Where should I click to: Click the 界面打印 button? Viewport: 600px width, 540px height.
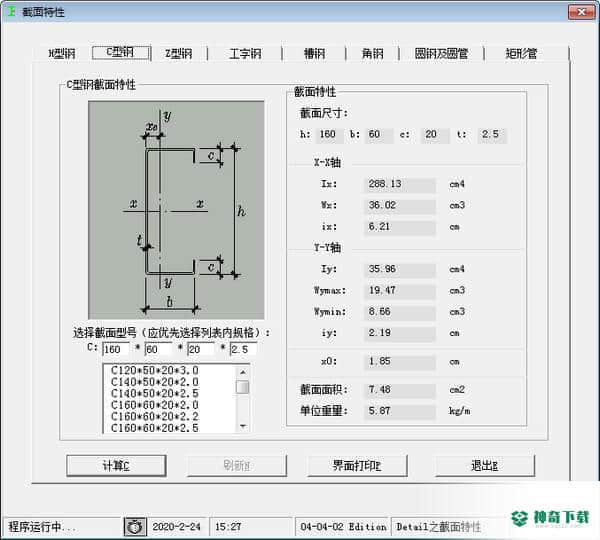point(357,466)
